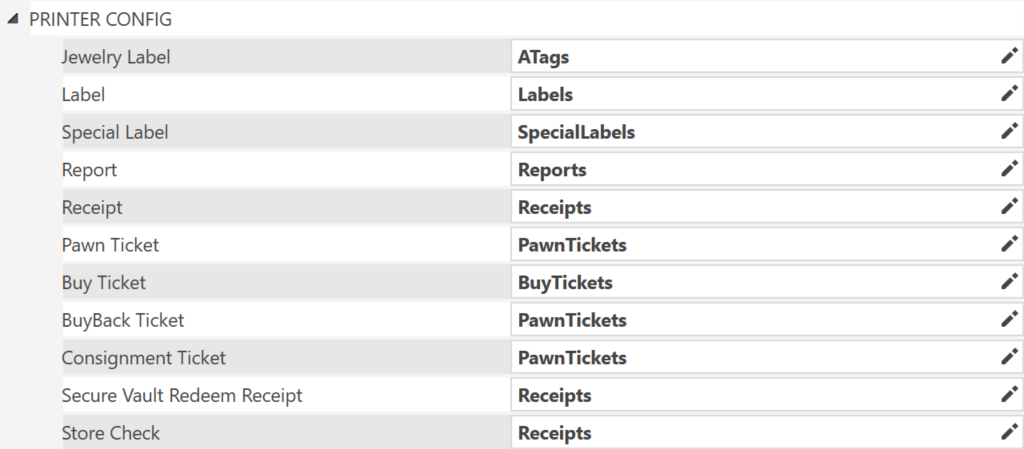Select the Pawn Ticket row label

pos(110,245)
